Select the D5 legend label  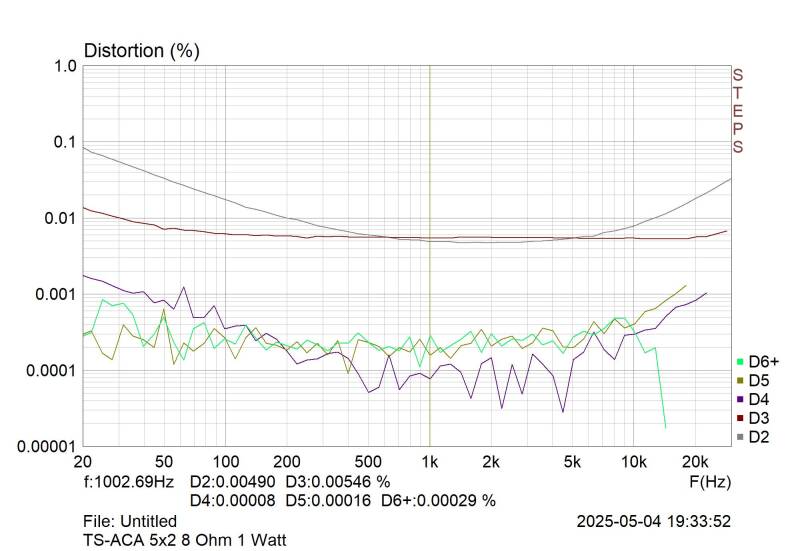pos(759,381)
